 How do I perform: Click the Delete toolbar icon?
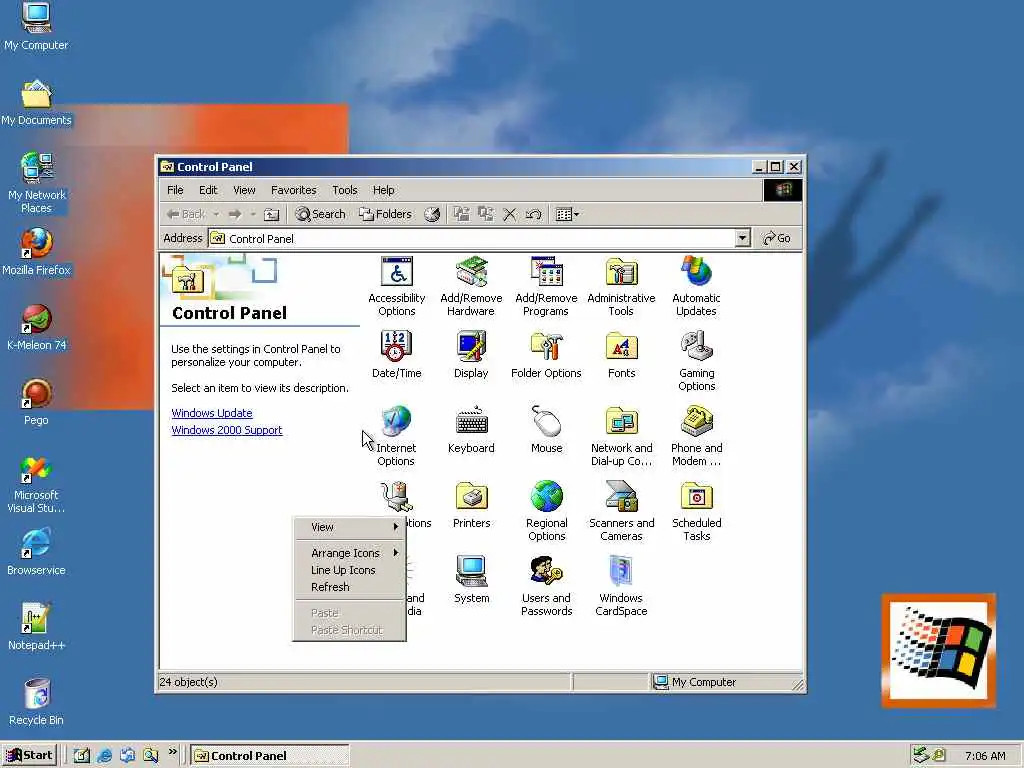[x=509, y=214]
